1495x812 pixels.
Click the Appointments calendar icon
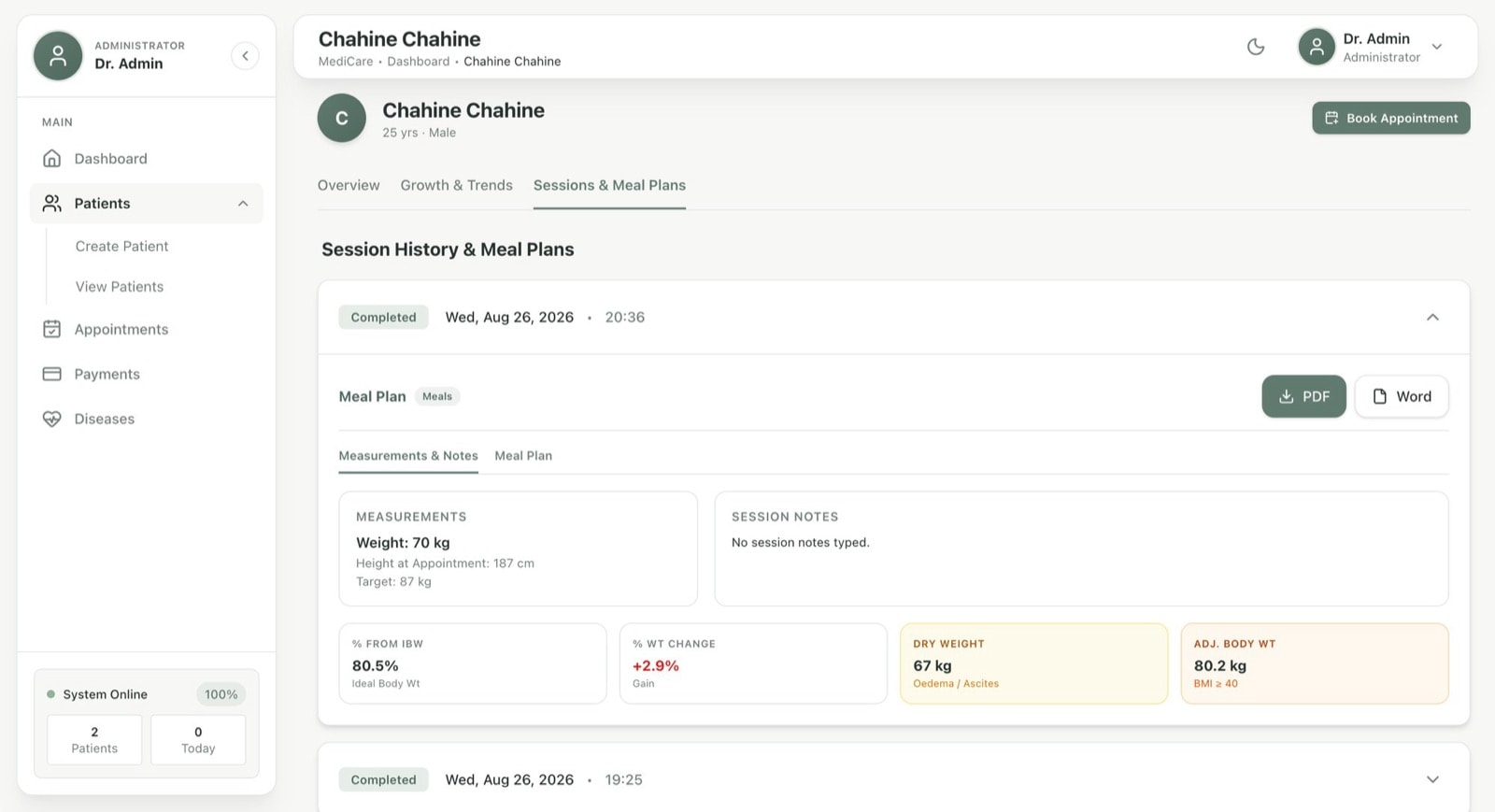(x=52, y=330)
